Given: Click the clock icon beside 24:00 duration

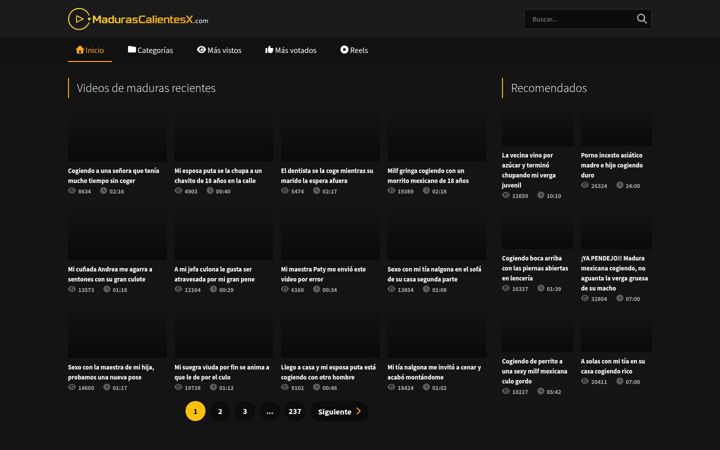Looking at the screenshot, I should click(619, 185).
